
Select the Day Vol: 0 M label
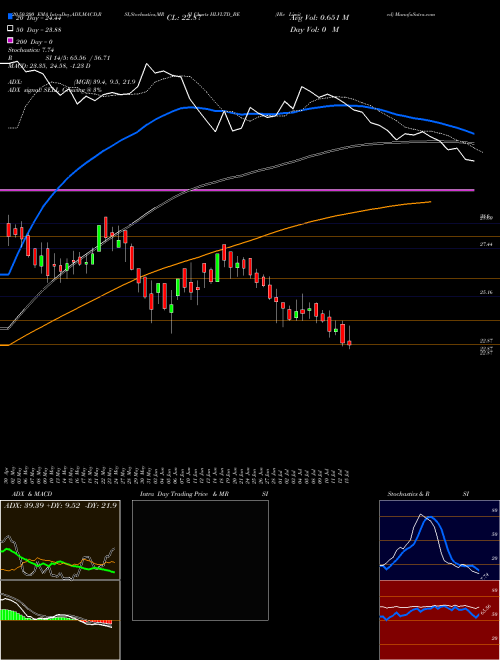[314, 29]
